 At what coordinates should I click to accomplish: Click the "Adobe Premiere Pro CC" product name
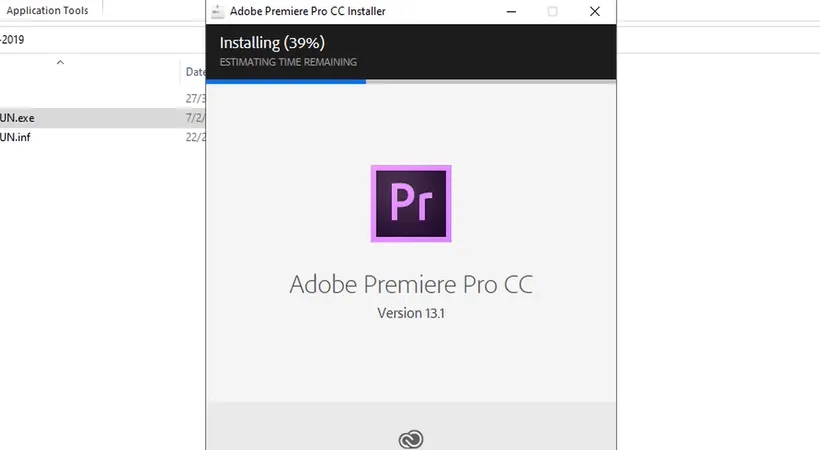pos(411,284)
